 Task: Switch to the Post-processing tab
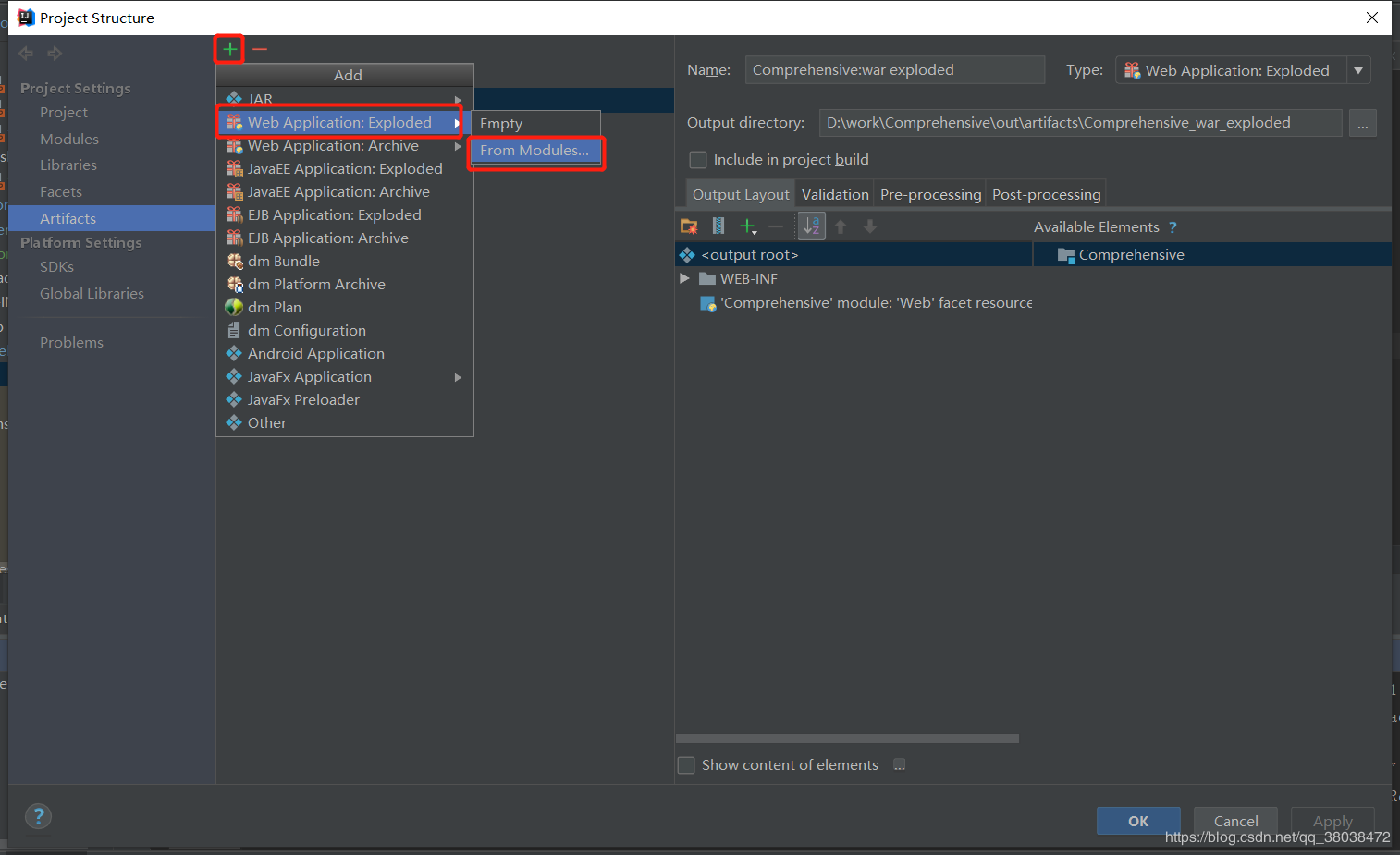point(1046,194)
